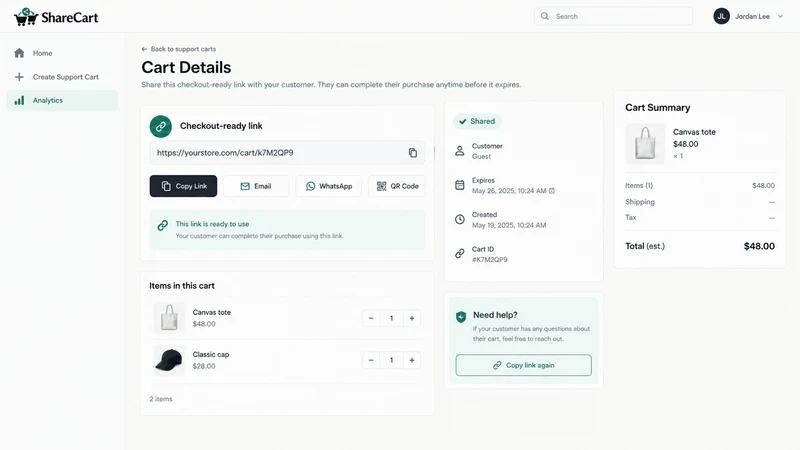Open the QR Code option

tap(397, 186)
